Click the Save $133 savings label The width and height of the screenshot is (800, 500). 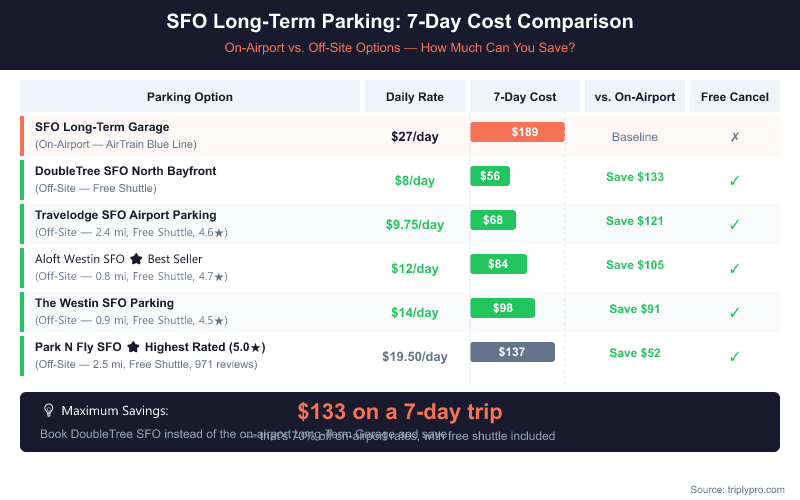pyautogui.click(x=635, y=177)
